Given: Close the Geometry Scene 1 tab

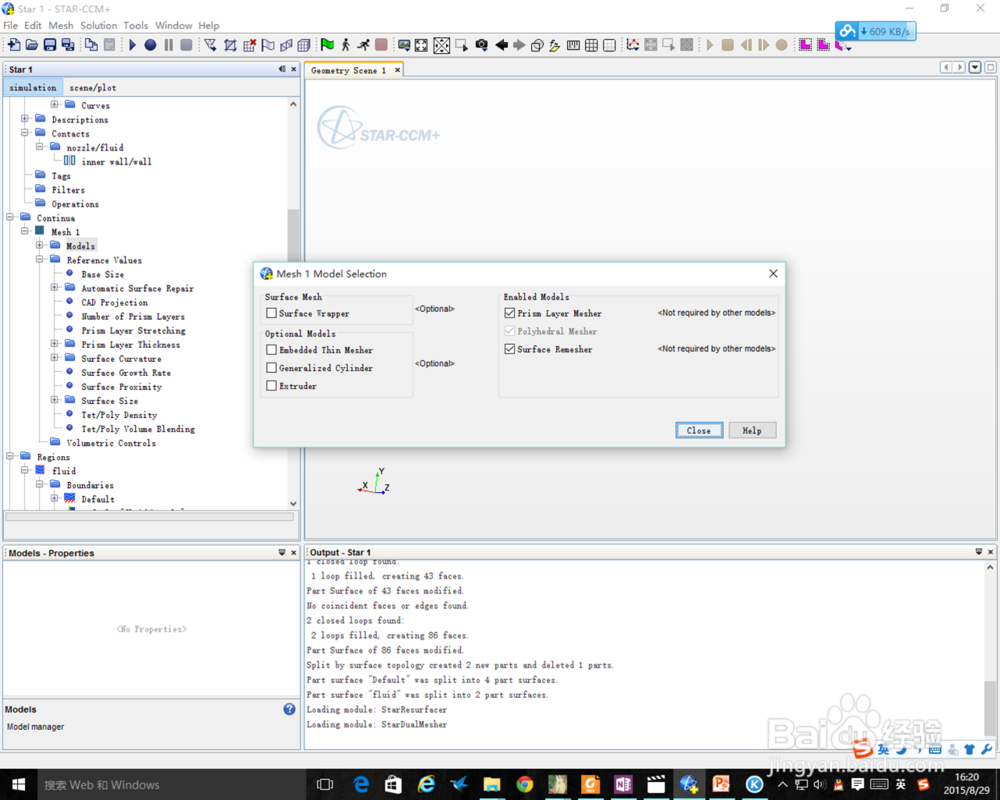Looking at the screenshot, I should 397,70.
